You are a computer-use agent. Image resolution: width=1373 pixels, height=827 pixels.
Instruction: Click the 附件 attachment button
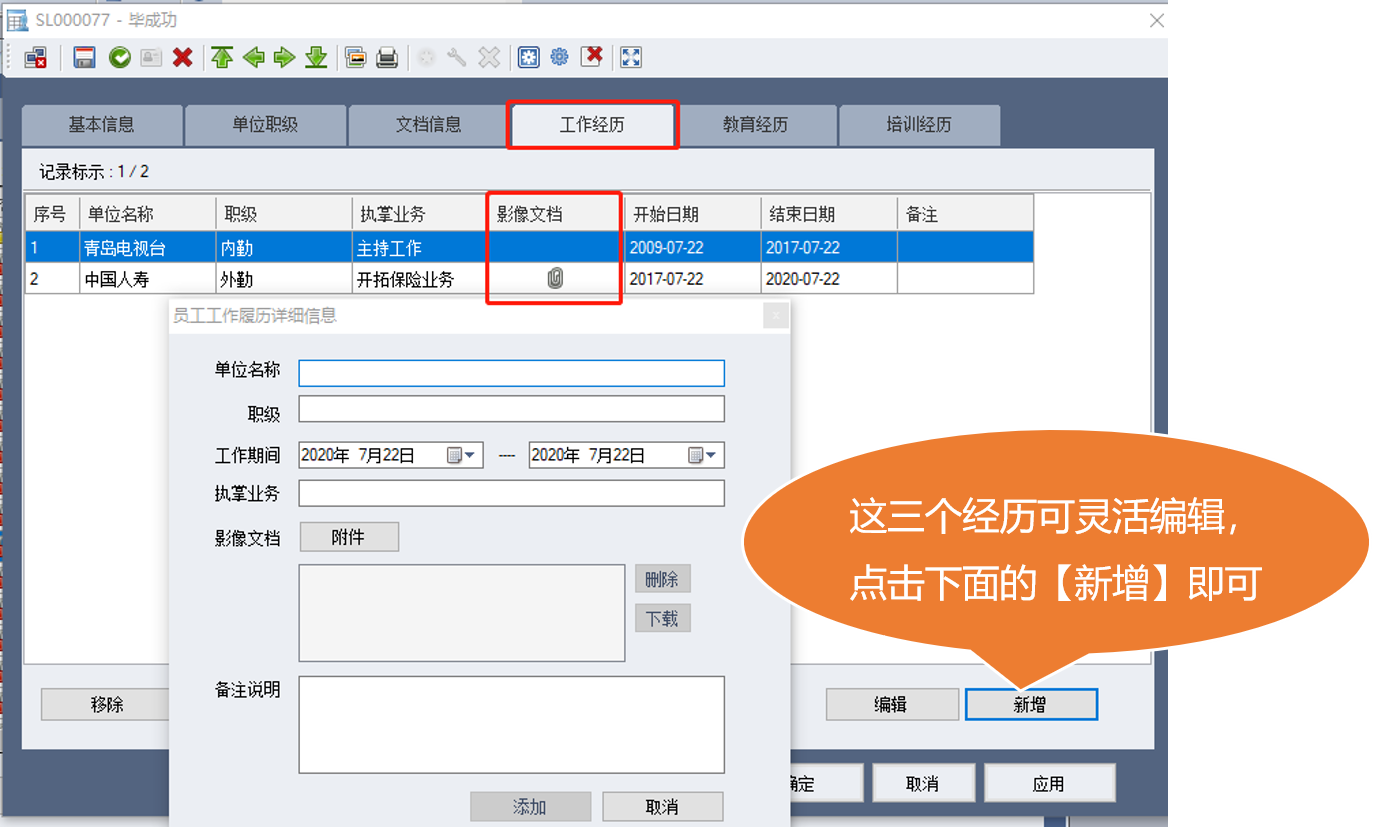click(348, 537)
